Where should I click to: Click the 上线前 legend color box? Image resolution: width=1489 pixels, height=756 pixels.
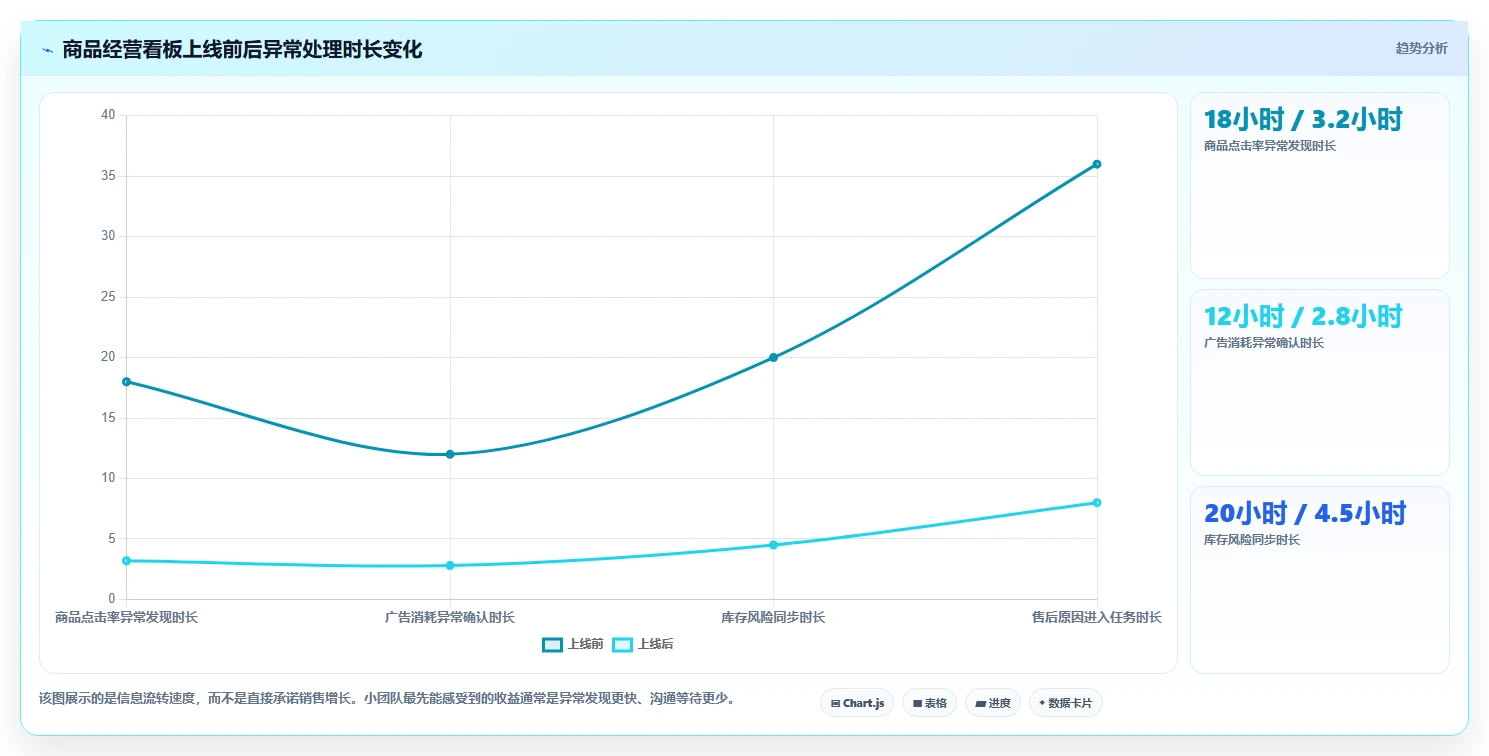click(x=552, y=644)
